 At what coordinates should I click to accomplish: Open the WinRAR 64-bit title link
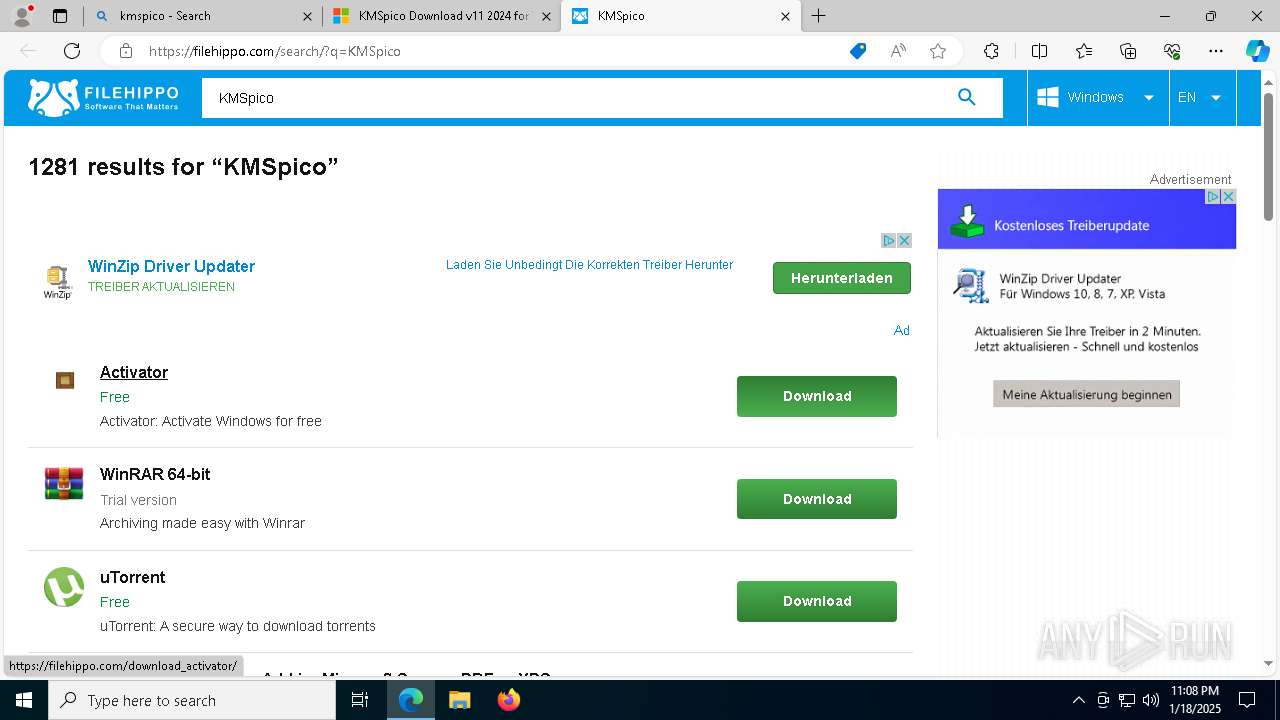pyautogui.click(x=155, y=474)
